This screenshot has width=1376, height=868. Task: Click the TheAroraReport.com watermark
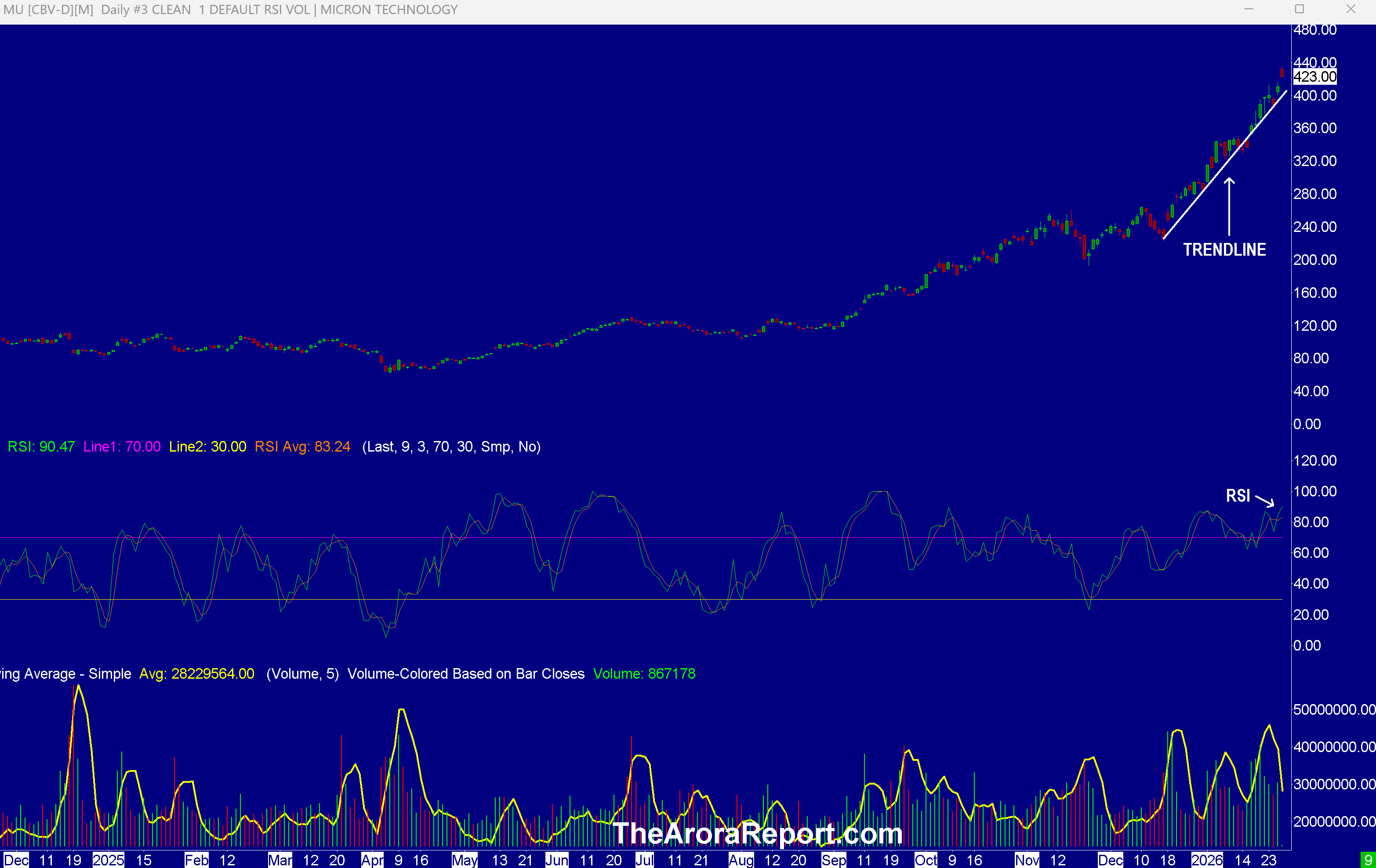coord(757,833)
